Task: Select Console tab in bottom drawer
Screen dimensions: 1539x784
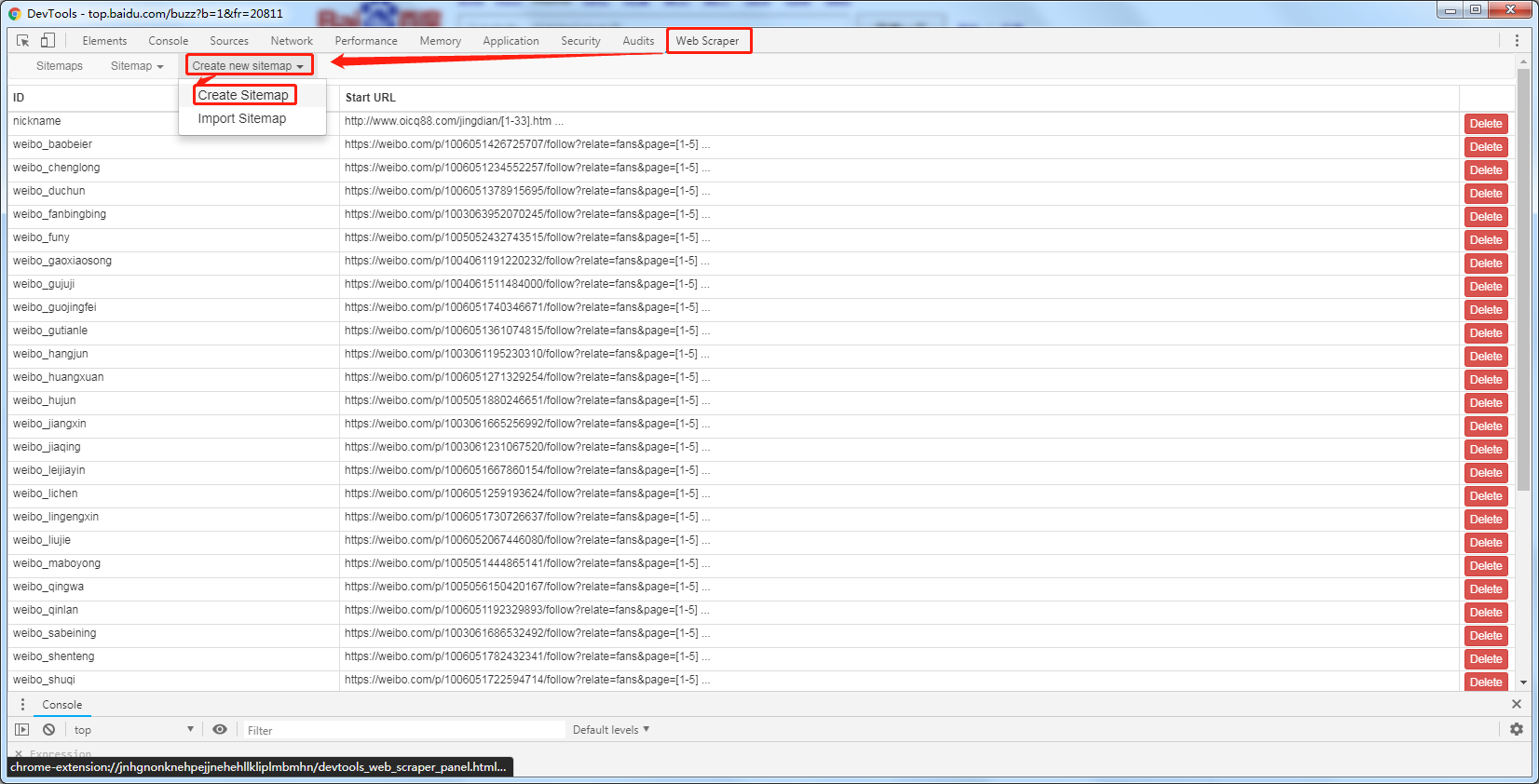Action: point(61,705)
